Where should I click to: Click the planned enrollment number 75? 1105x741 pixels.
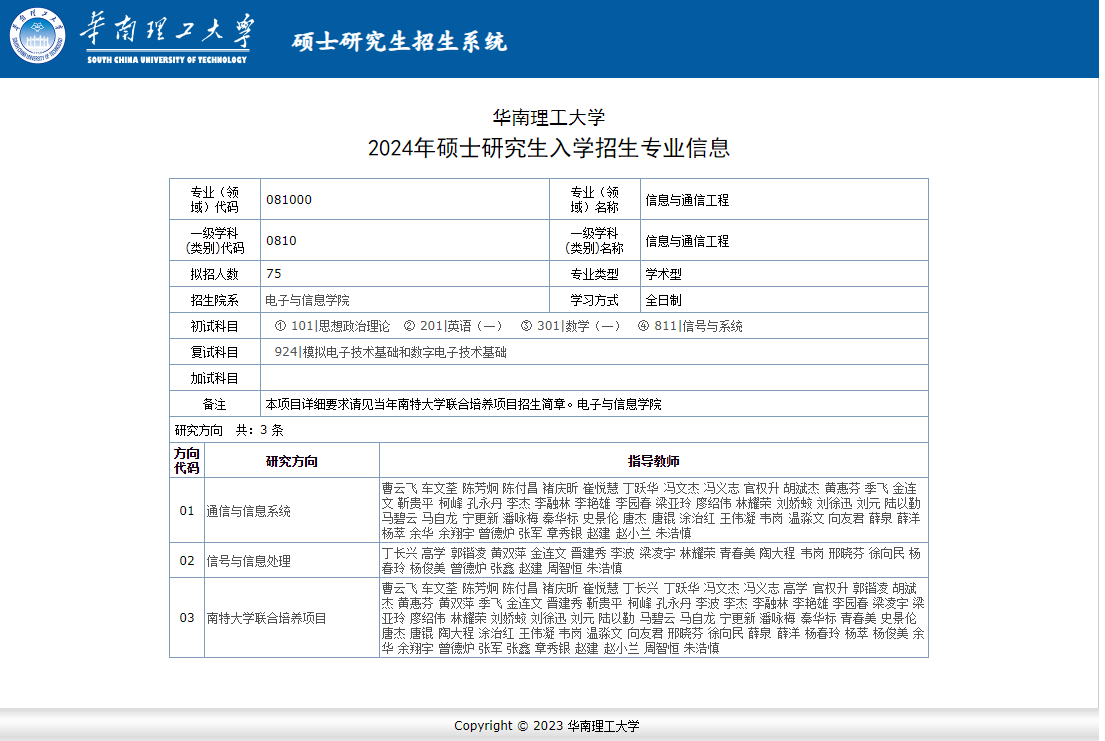(274, 274)
